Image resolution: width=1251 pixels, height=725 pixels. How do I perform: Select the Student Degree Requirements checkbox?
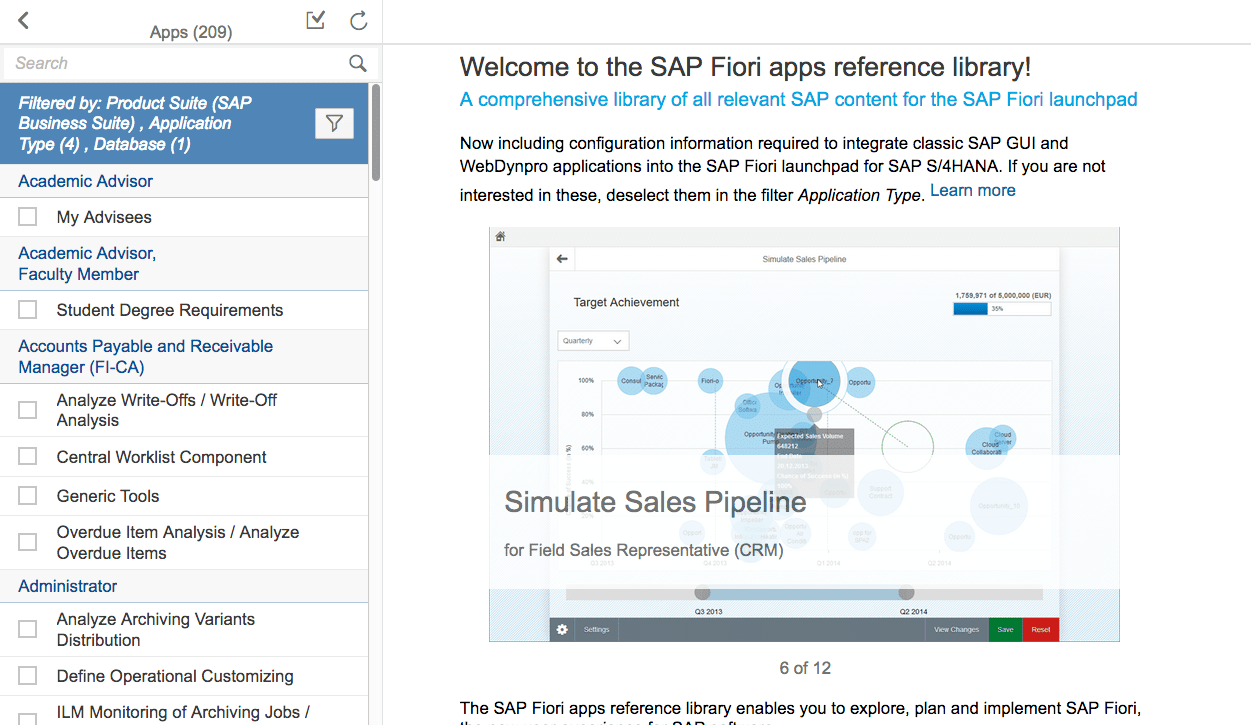28,310
